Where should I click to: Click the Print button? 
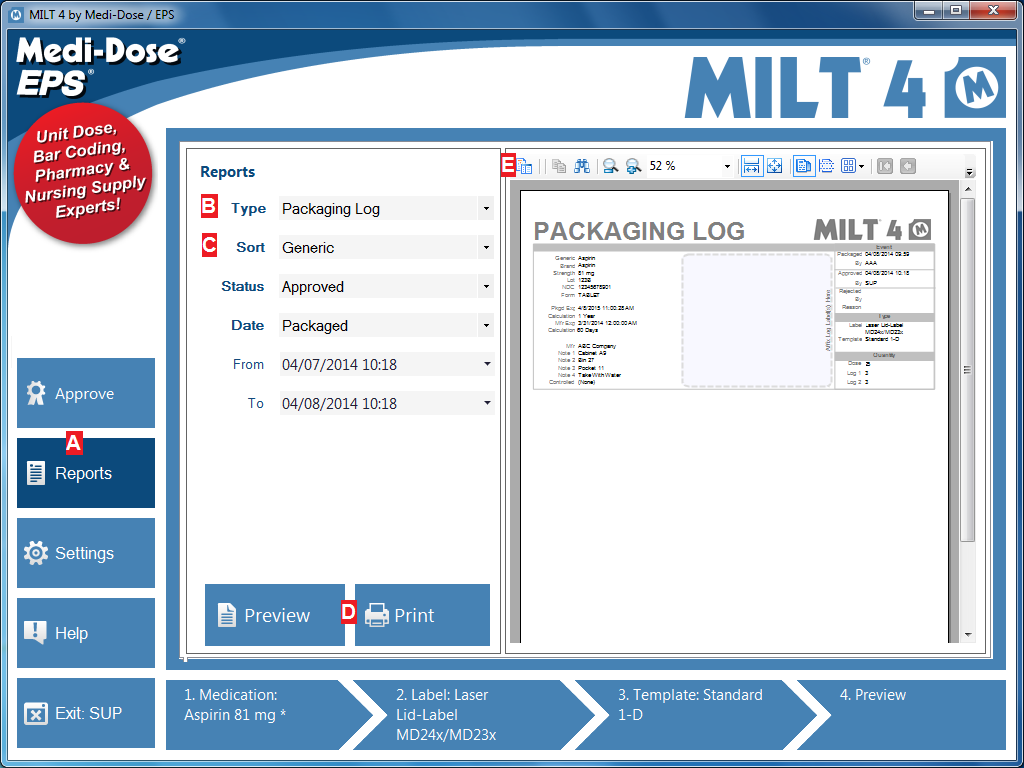point(423,615)
